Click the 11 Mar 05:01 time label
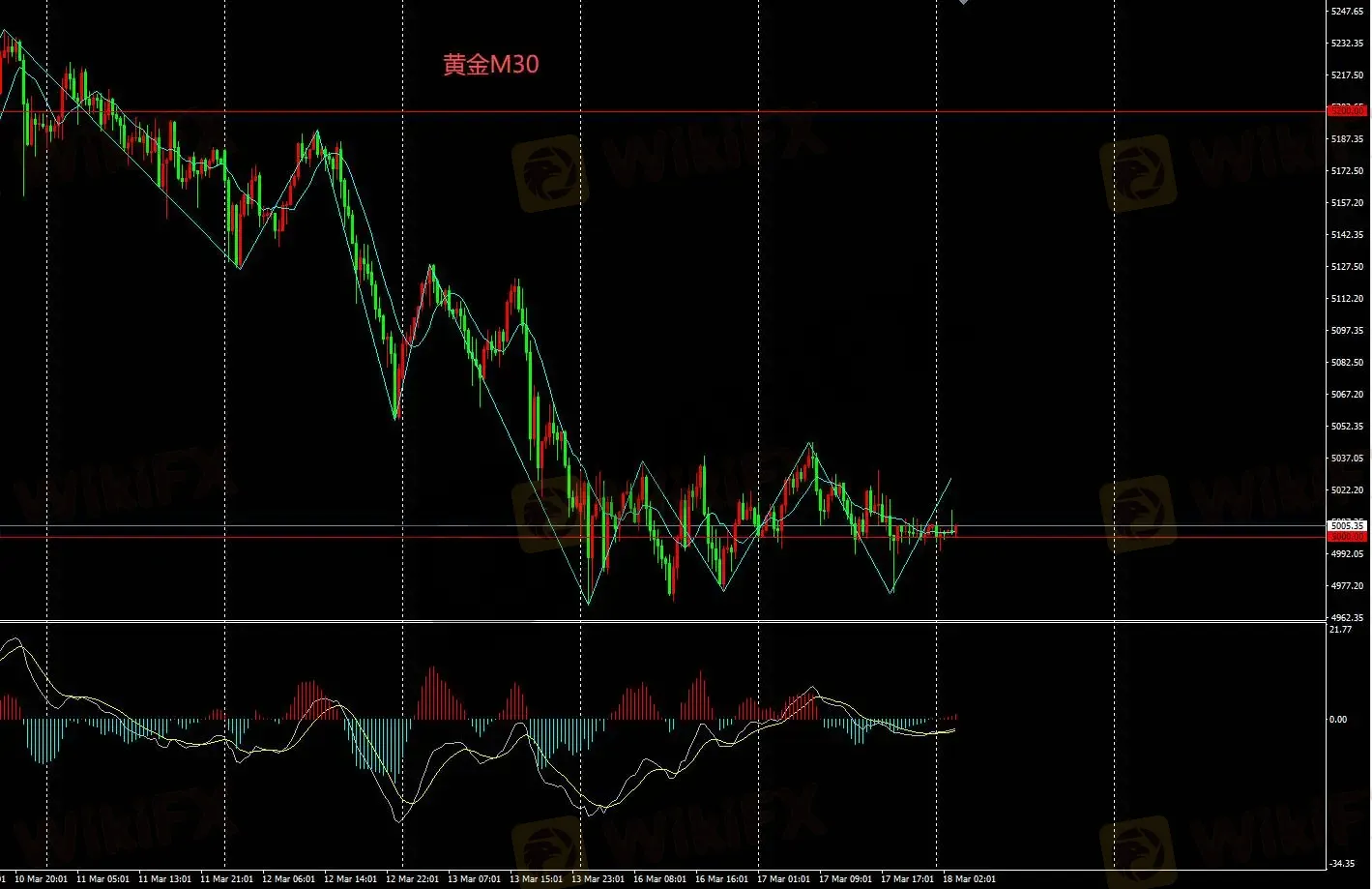This screenshot has width=1372, height=889. coord(102,879)
